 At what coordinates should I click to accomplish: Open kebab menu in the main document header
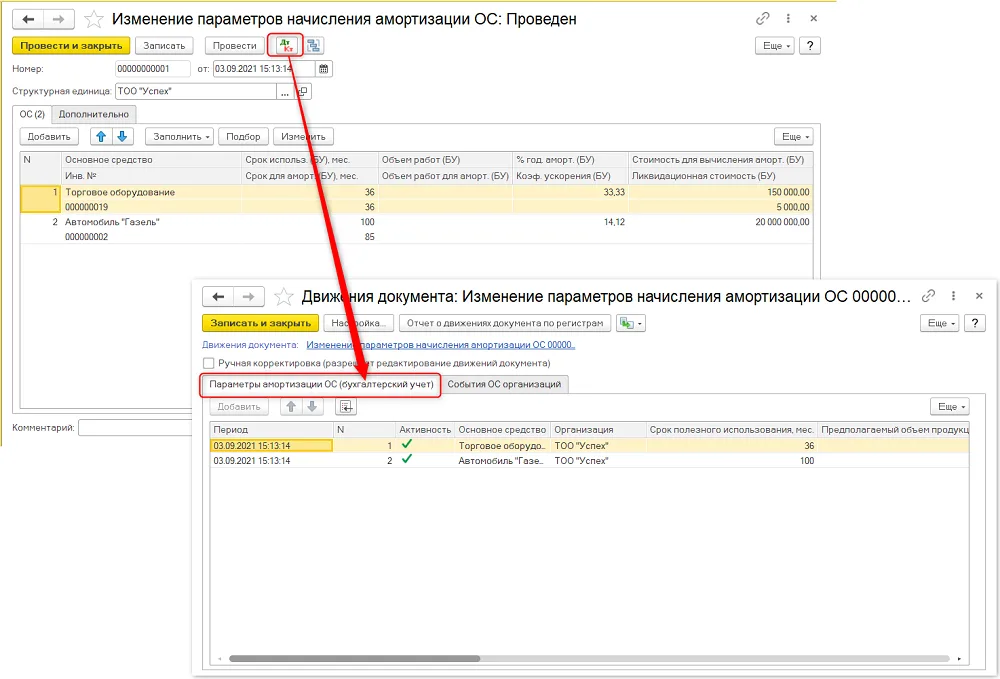click(788, 18)
